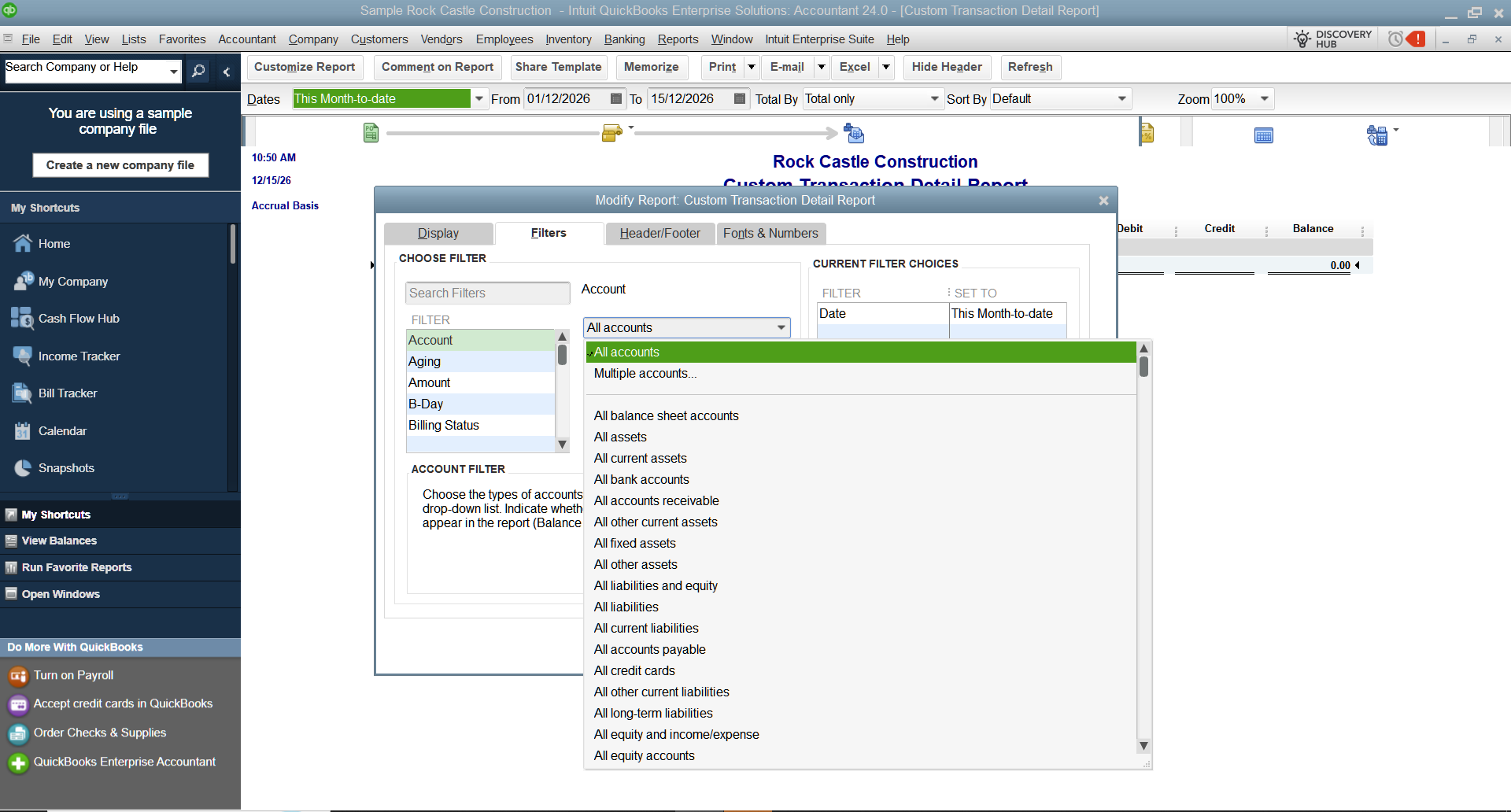The width and height of the screenshot is (1511, 812).
Task: Select Billing Status in filter list
Action: 481,426
